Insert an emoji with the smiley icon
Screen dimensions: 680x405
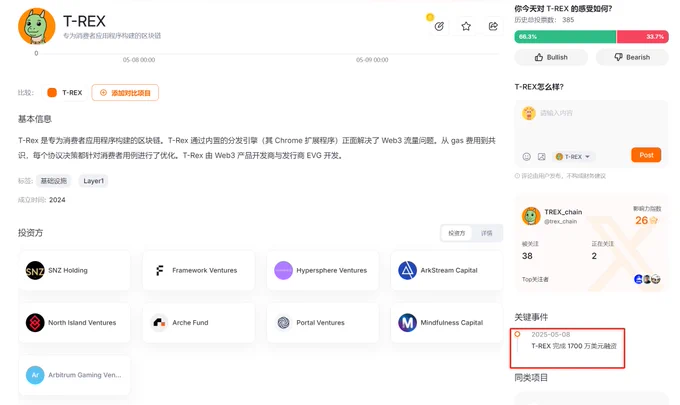[526, 157]
